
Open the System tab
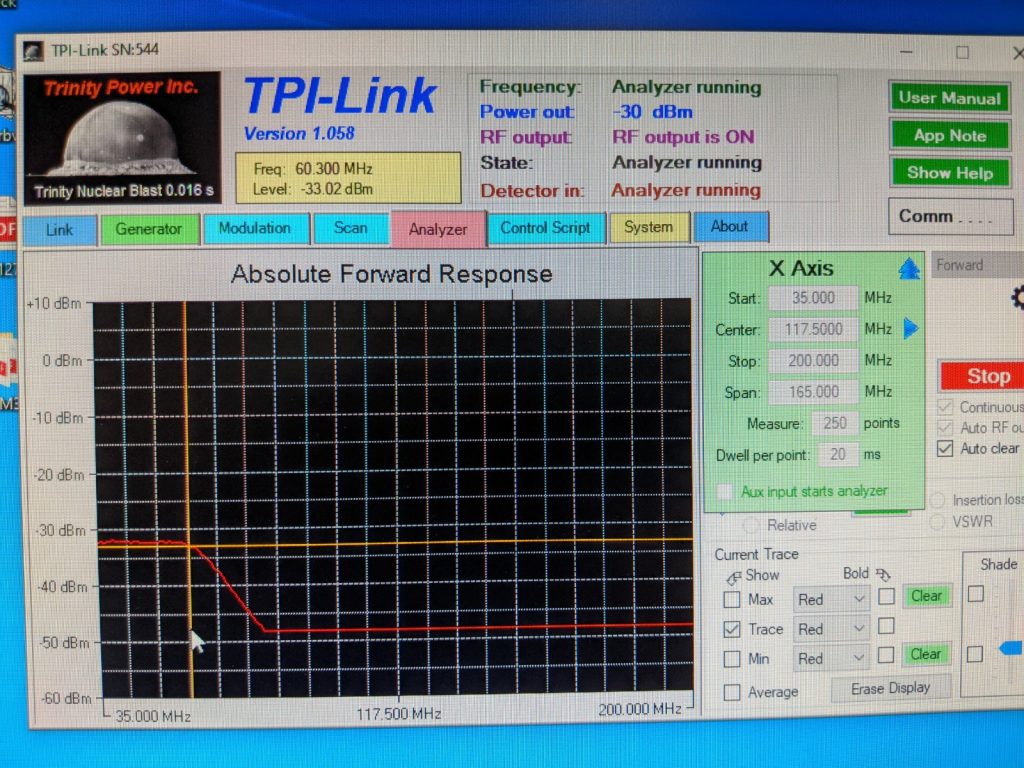pyautogui.click(x=648, y=227)
